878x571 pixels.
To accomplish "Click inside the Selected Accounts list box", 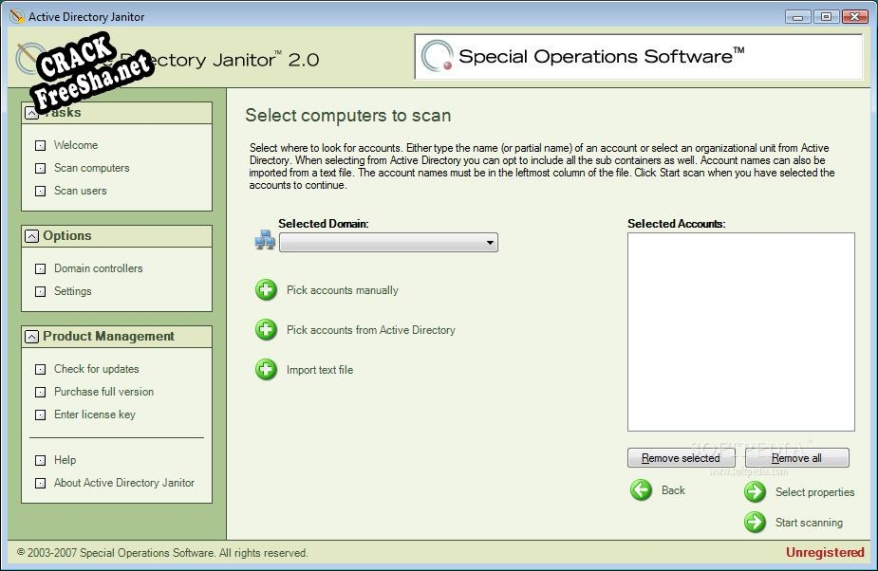I will coord(740,330).
